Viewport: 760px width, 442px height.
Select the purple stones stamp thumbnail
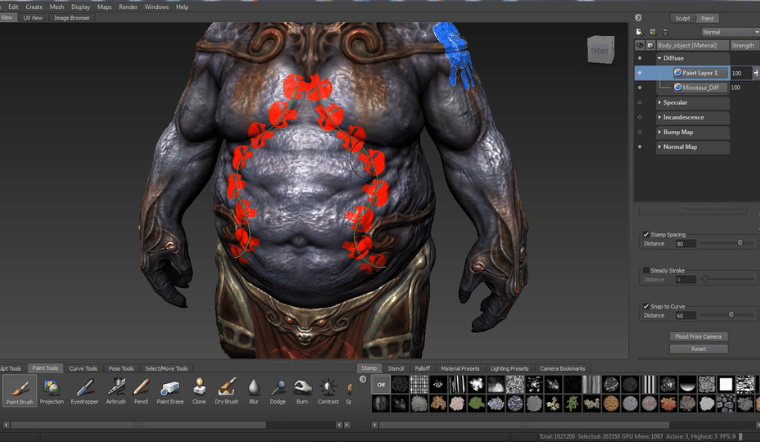tap(726, 403)
